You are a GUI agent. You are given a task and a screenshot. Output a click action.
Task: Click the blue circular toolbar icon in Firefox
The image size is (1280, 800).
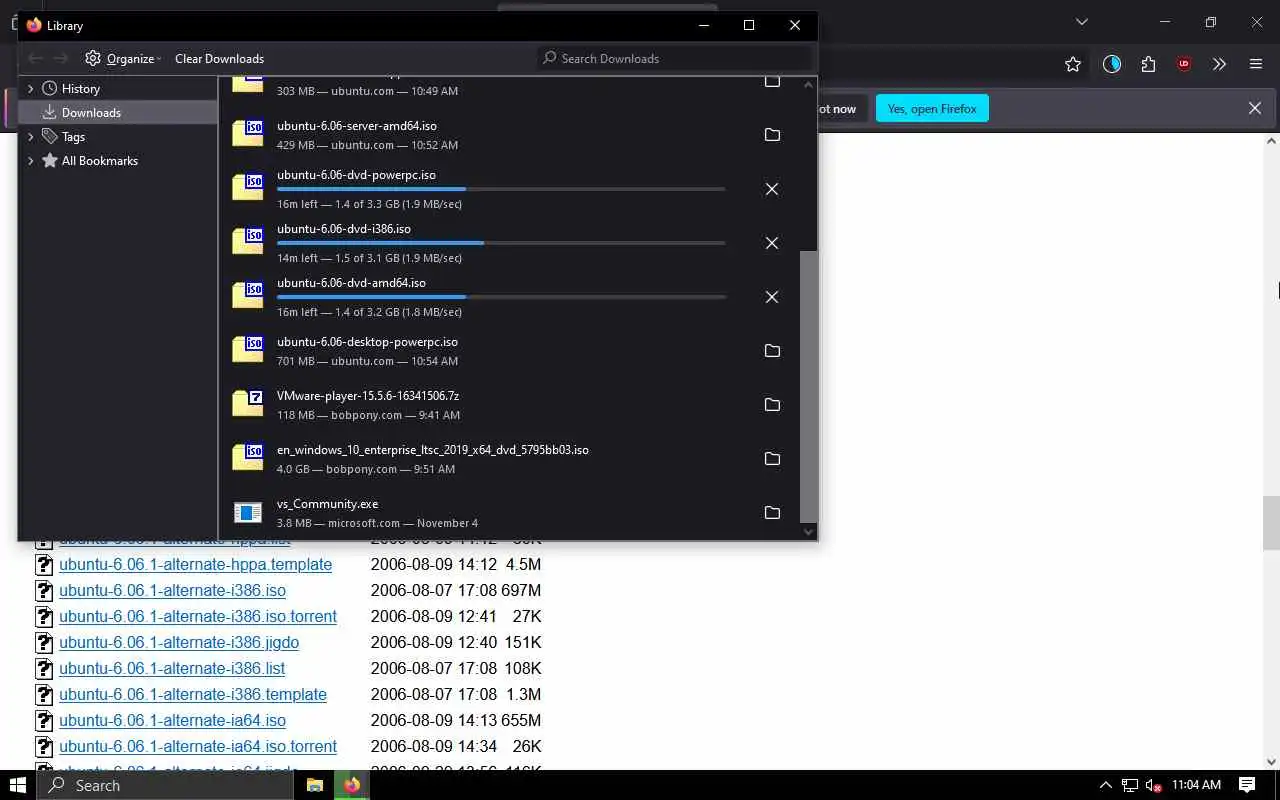coord(1112,64)
